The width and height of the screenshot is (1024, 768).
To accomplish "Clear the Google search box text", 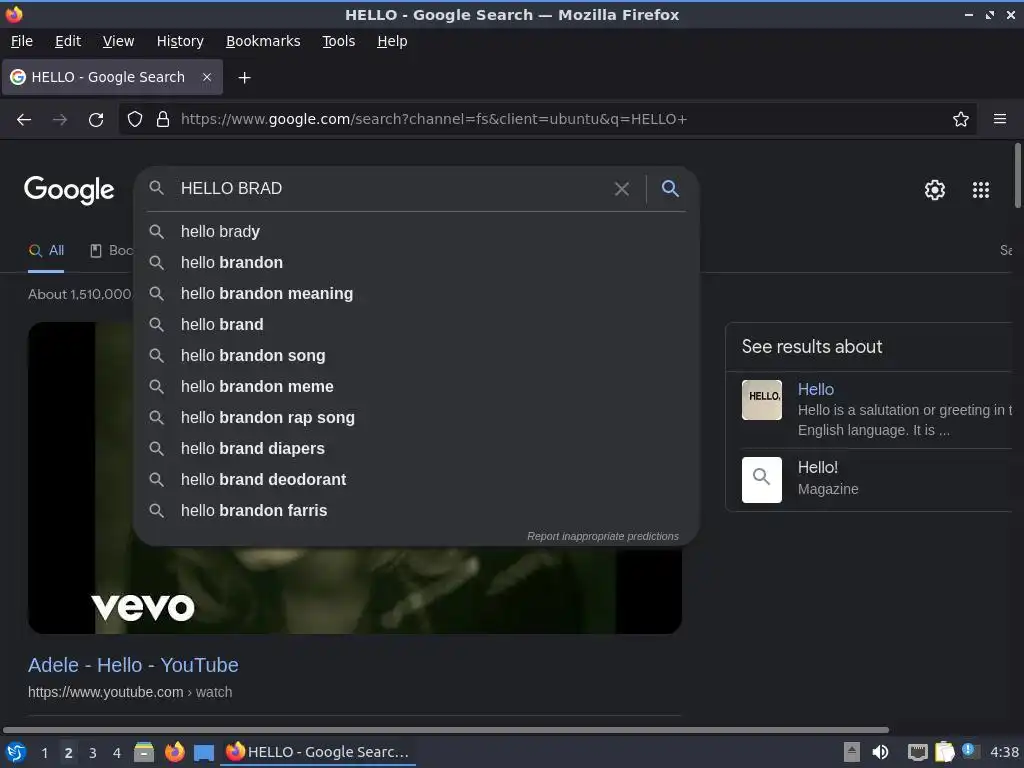I will pos(622,189).
